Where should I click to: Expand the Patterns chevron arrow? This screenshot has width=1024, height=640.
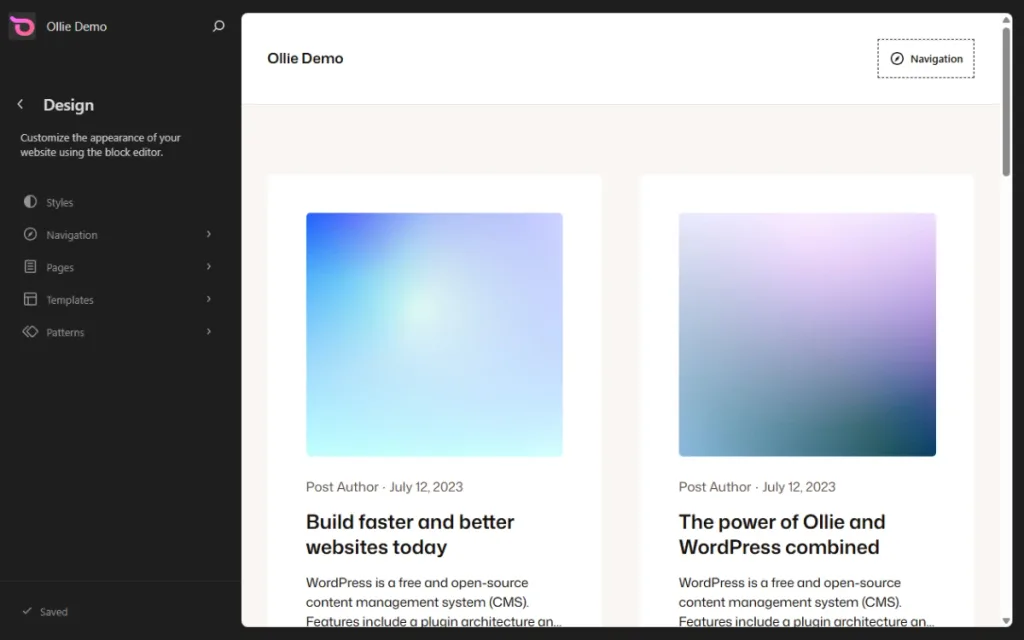(209, 332)
